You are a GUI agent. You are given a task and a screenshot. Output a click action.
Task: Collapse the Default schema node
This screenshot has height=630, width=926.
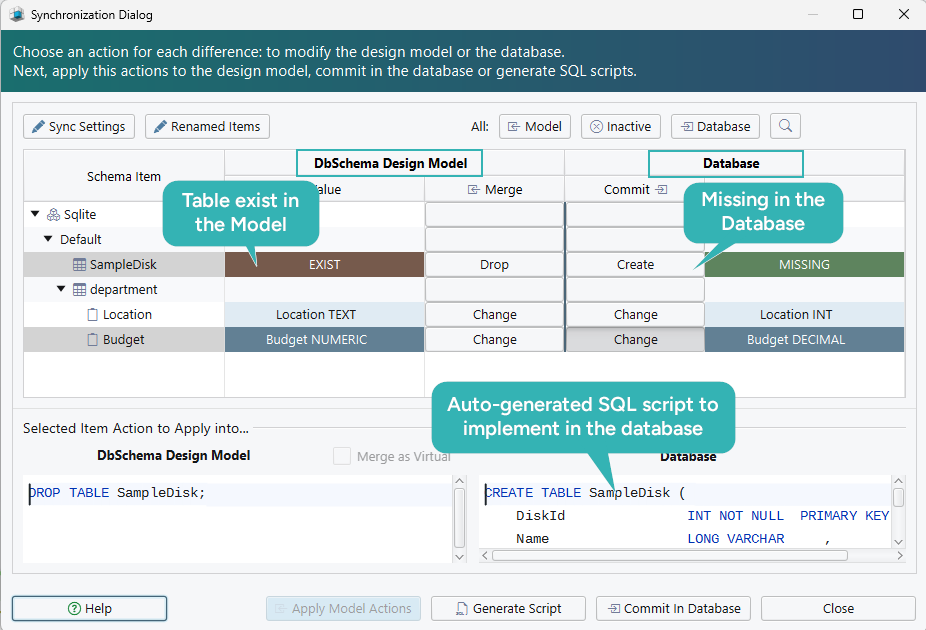(x=48, y=239)
